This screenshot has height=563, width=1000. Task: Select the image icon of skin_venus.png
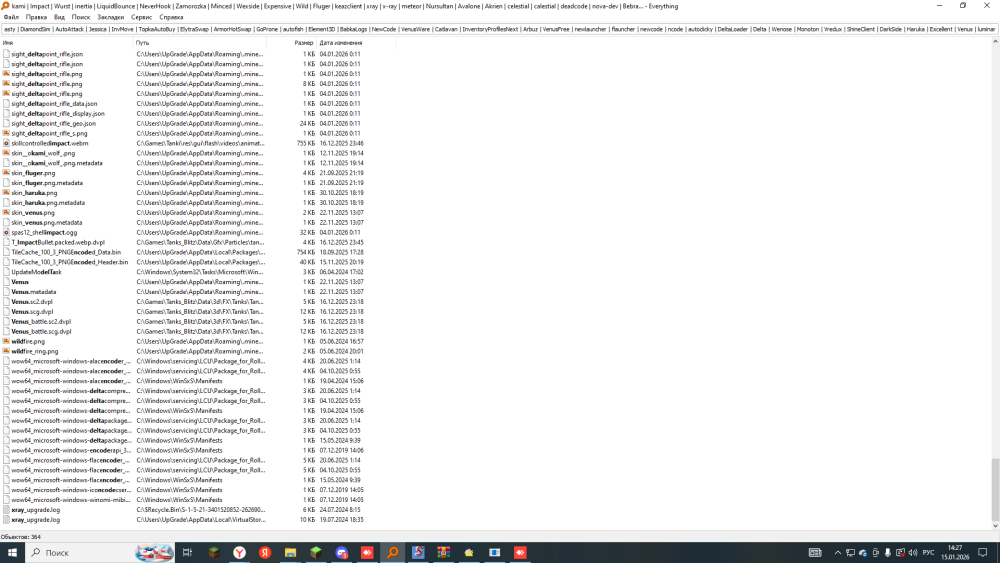tap(6, 212)
